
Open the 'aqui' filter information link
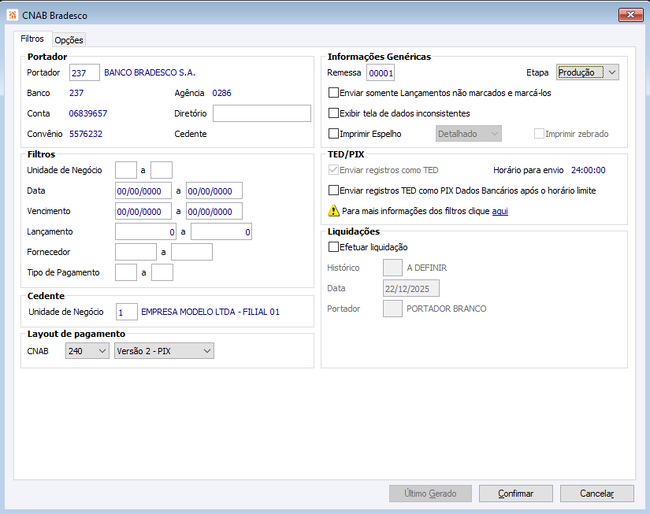pyautogui.click(x=500, y=211)
